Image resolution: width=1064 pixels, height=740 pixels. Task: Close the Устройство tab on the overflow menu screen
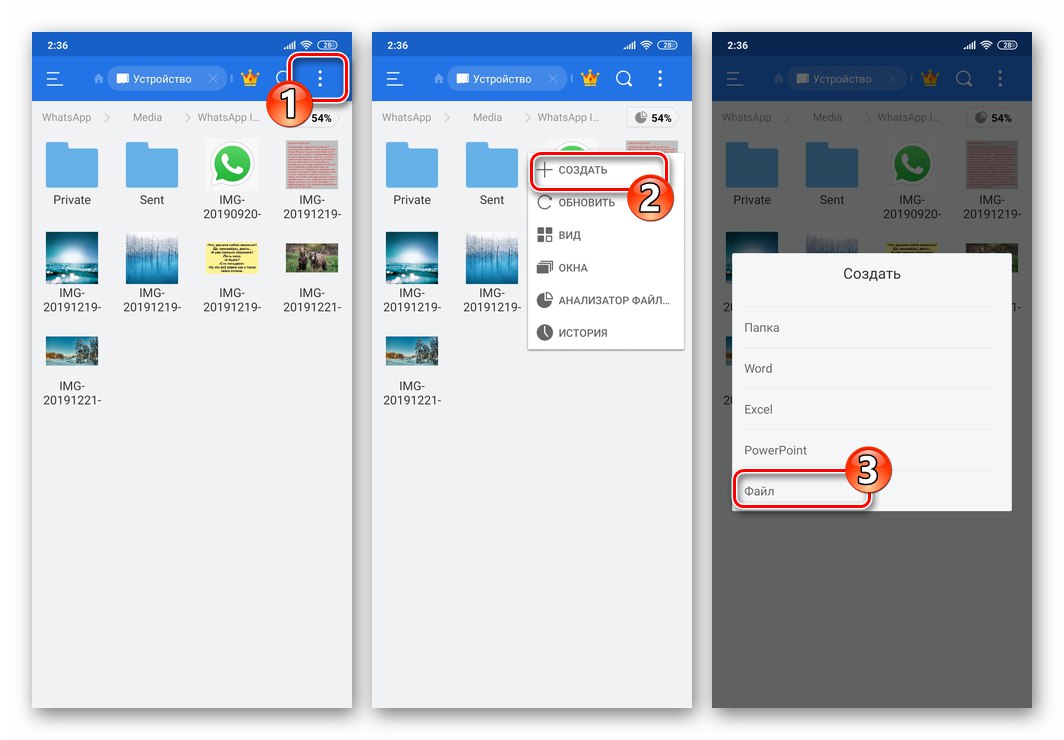[552, 79]
